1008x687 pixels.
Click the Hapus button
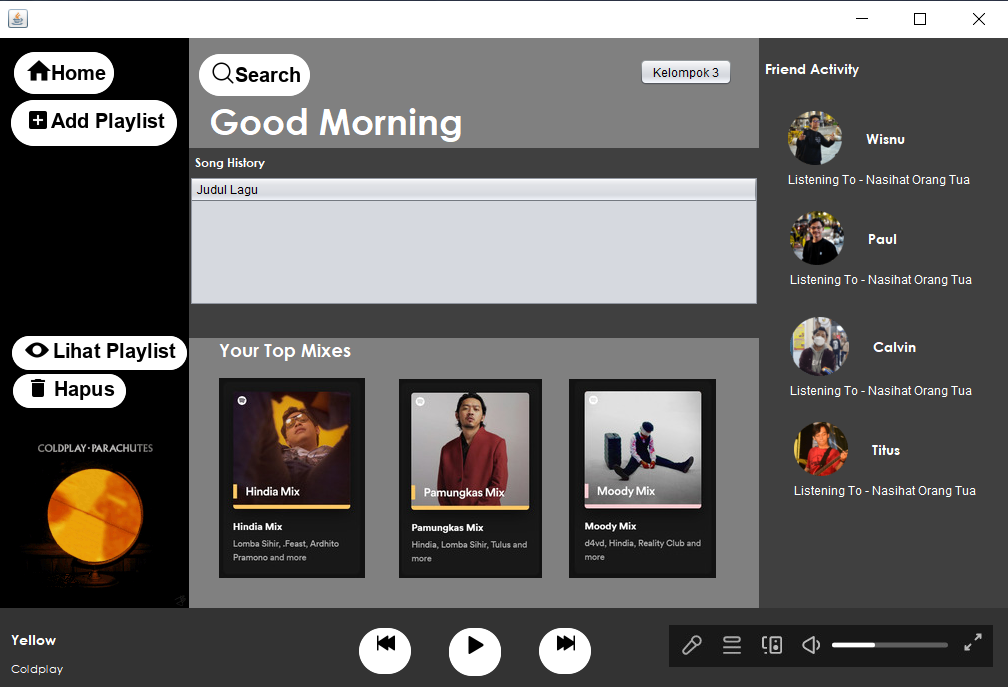[x=69, y=390]
